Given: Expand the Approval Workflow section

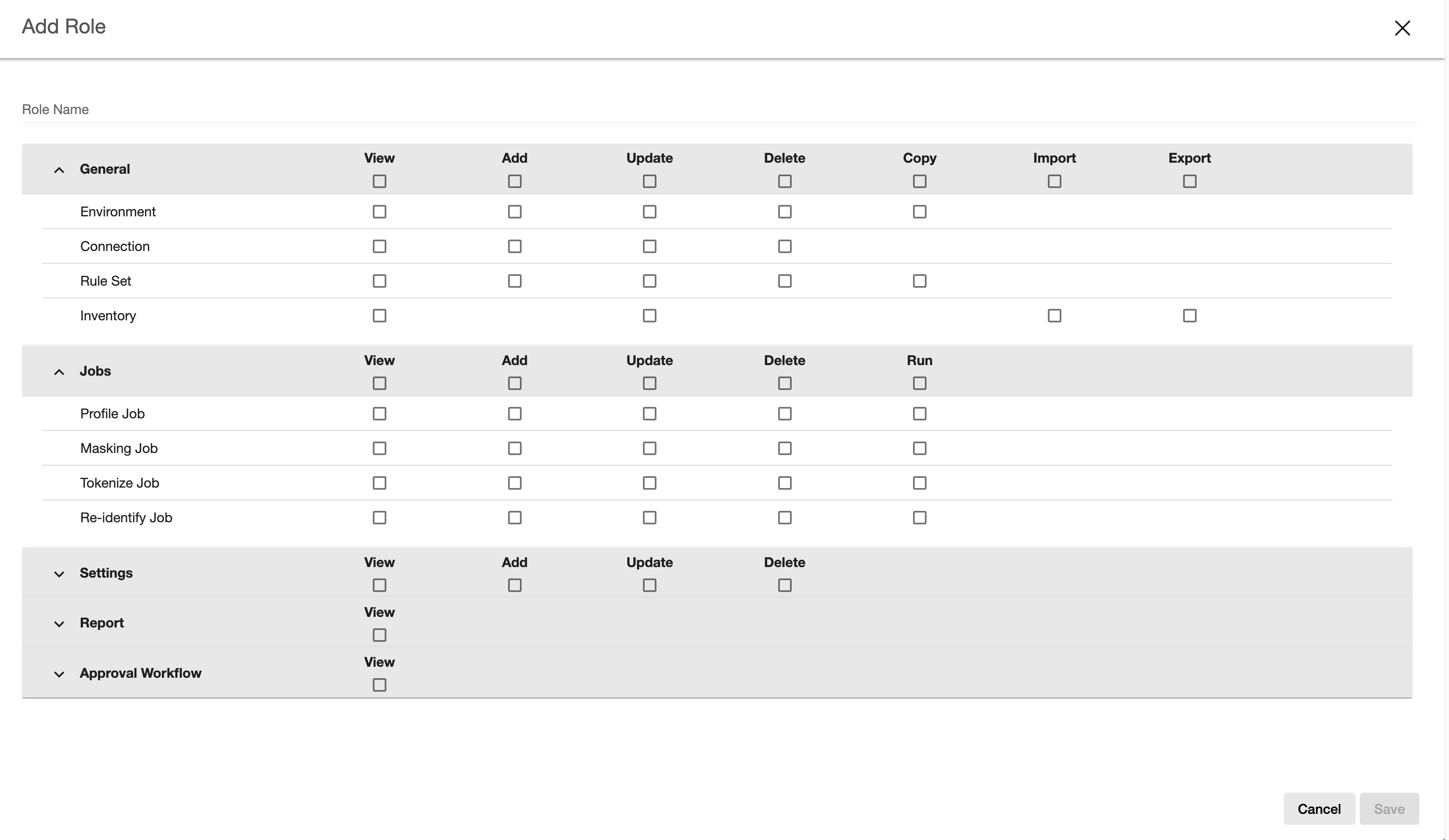Looking at the screenshot, I should click(59, 674).
